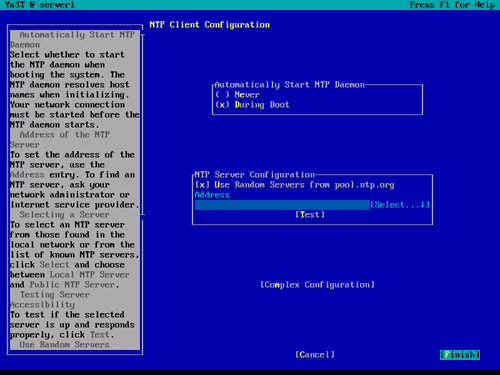Click the NTP server Address input field
Screen dimensions: 500x375
click(282, 205)
